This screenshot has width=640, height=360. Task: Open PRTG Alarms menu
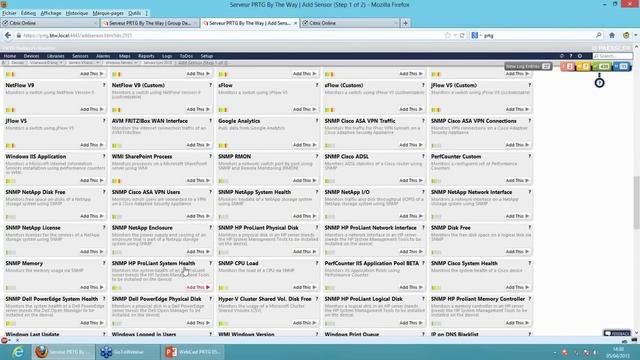(103, 56)
